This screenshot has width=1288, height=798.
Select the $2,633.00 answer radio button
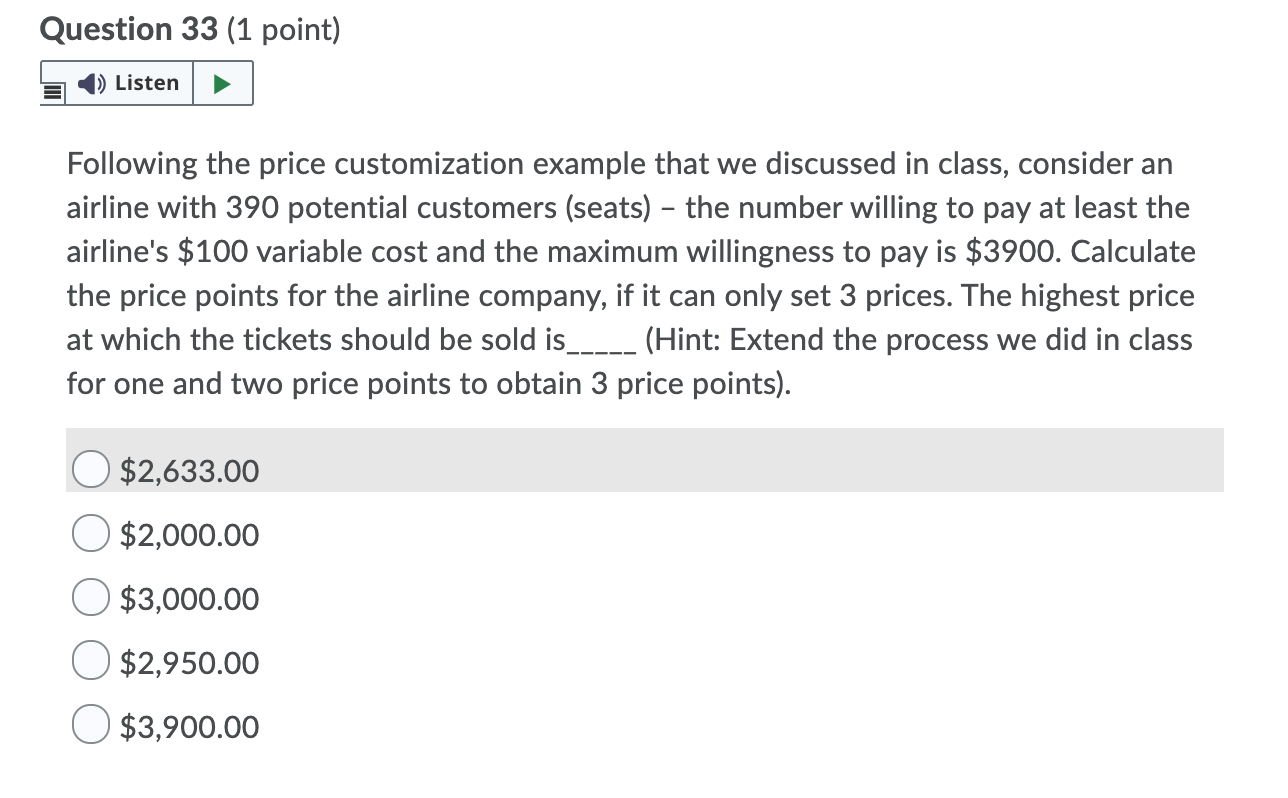[90, 468]
